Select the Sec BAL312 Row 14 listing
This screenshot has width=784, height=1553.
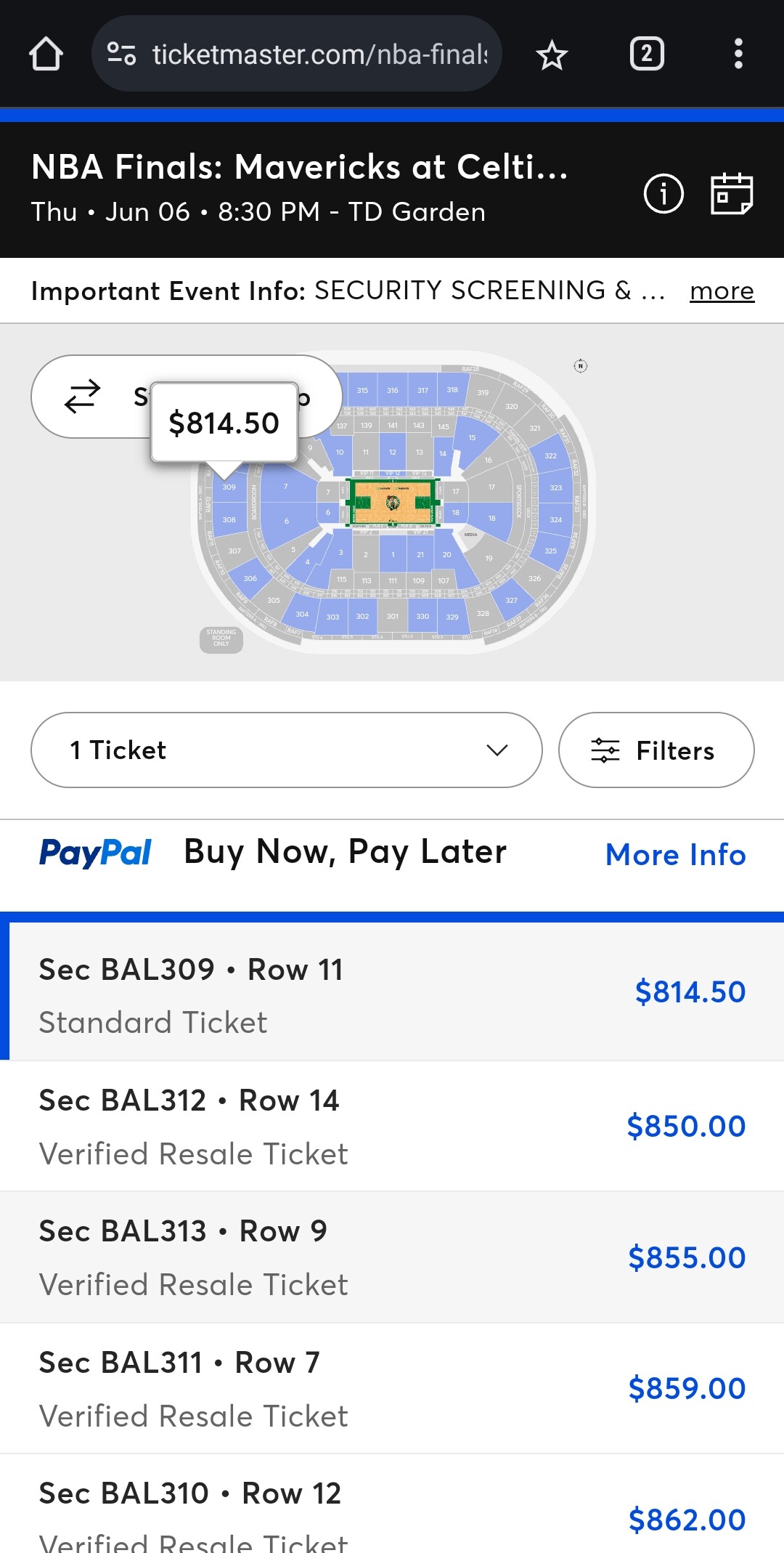(x=392, y=1126)
